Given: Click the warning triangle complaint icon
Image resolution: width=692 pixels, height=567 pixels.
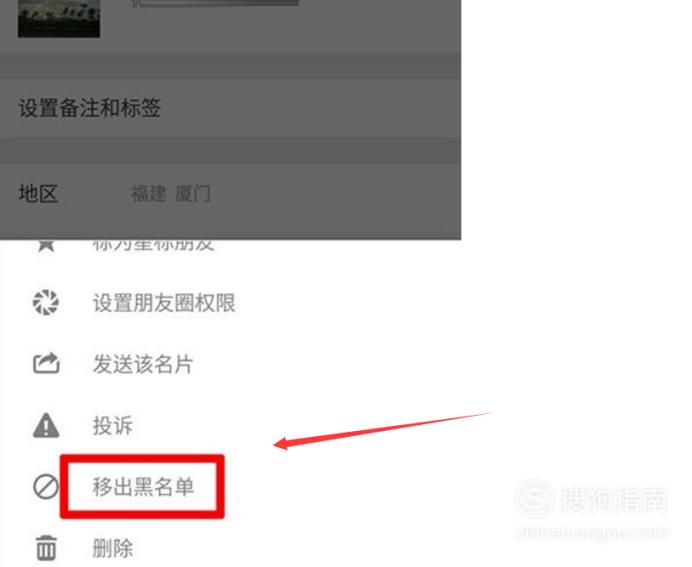Looking at the screenshot, I should (x=46, y=425).
